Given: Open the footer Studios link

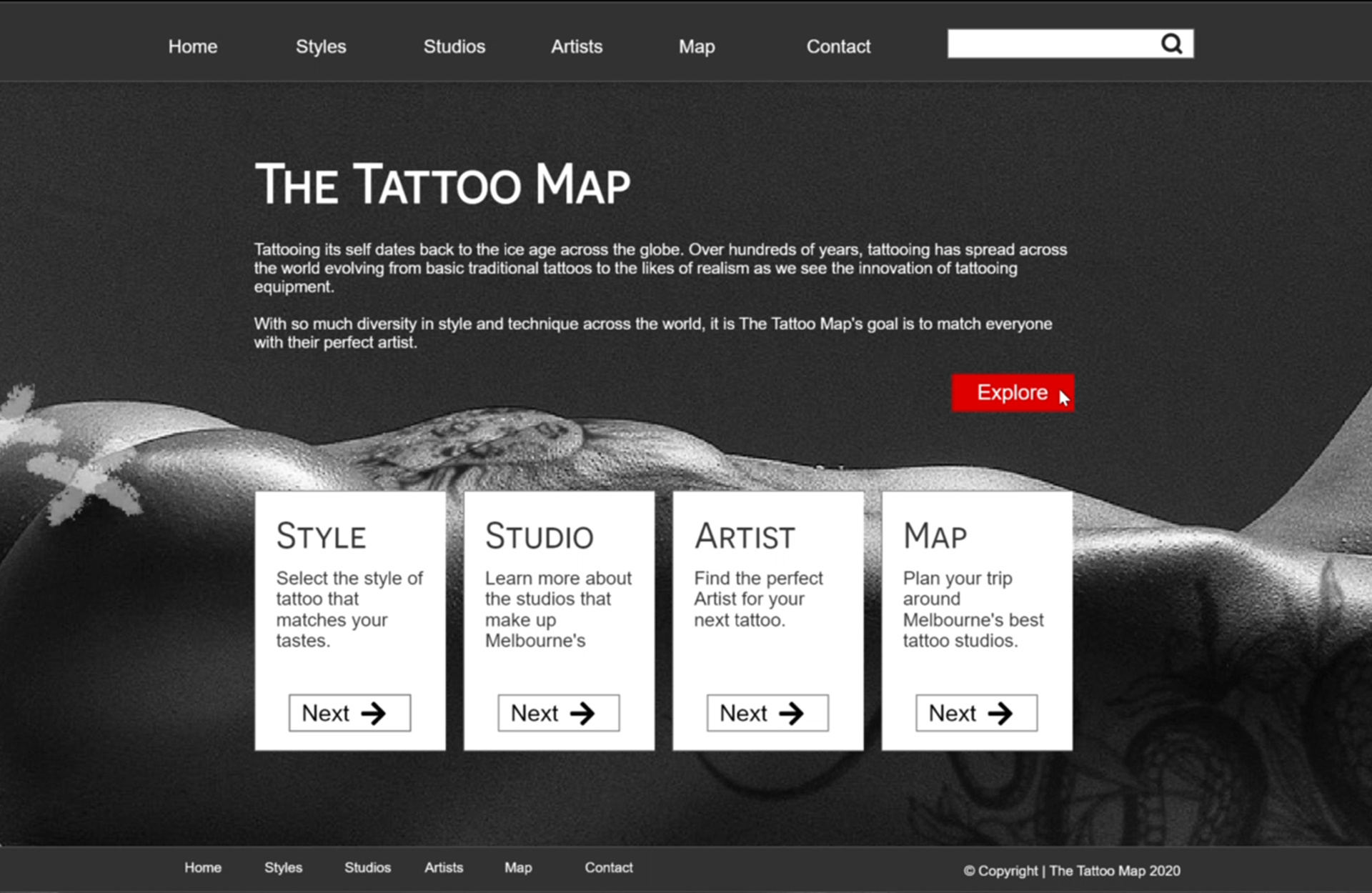Looking at the screenshot, I should tap(368, 867).
